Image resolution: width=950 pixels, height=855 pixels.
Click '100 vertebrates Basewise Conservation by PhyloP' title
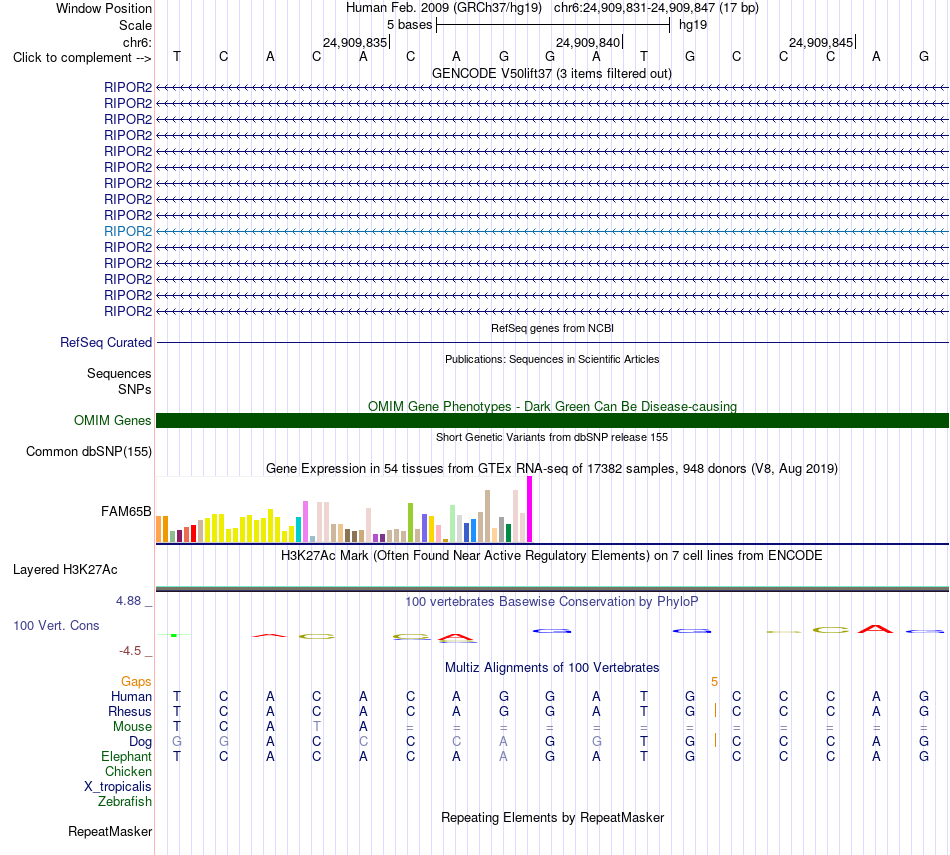[552, 602]
